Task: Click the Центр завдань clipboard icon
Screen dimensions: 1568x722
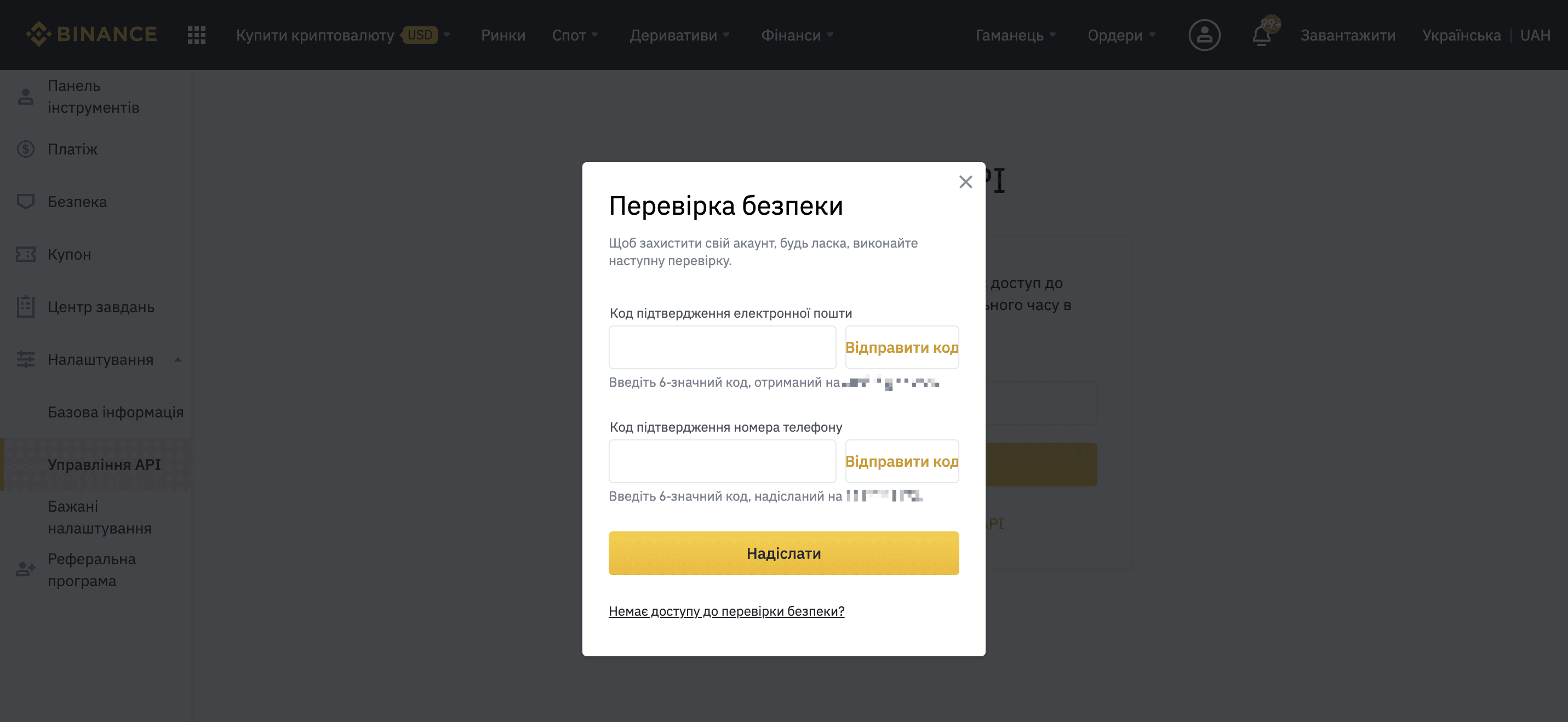Action: (x=26, y=307)
